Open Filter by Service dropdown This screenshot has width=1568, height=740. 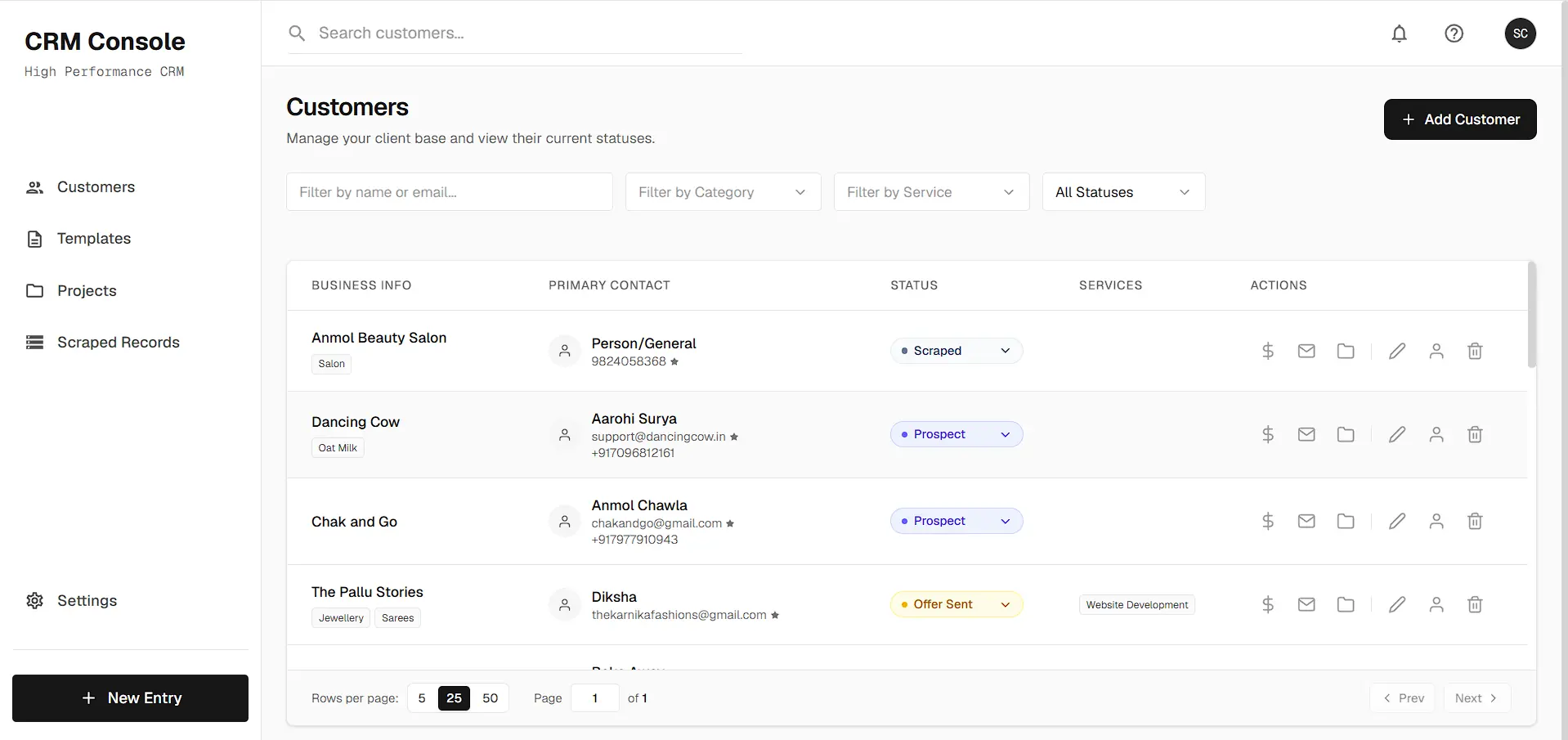[x=931, y=192]
